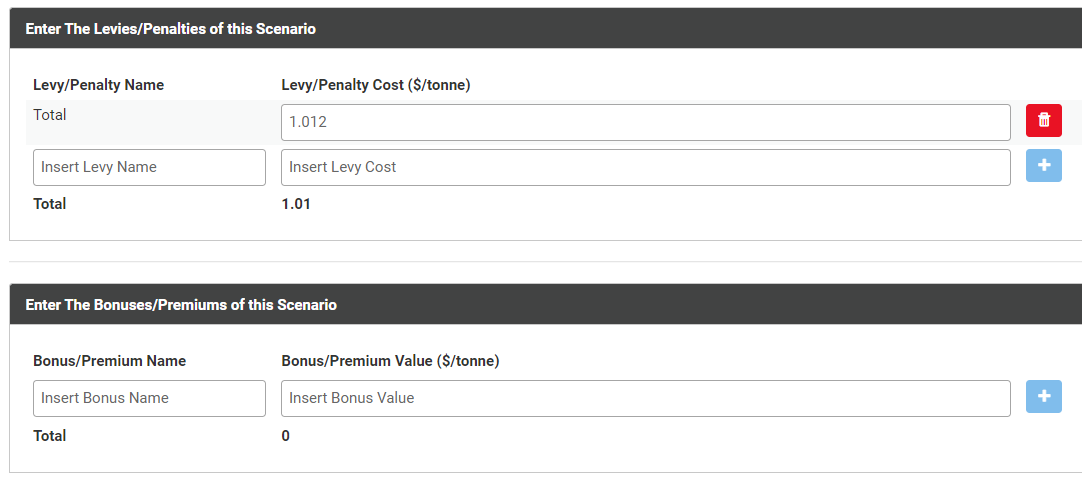Focus the levy cost field showing 1.012
The width and height of the screenshot is (1082, 479).
coord(645,122)
